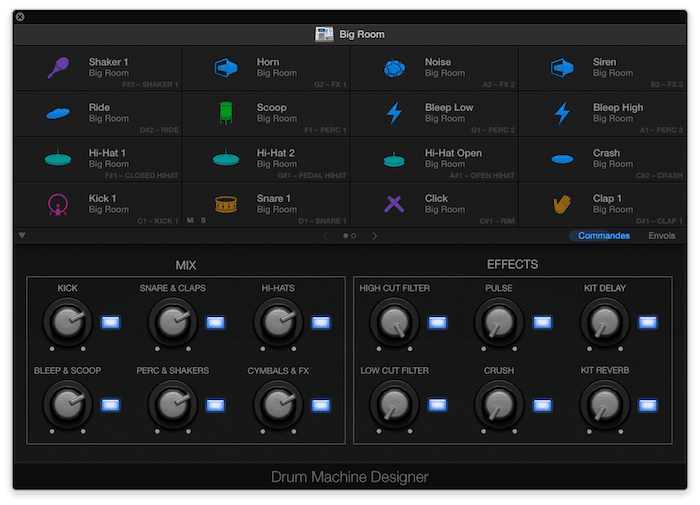This screenshot has height=505, width=700.
Task: Select the Ride cymbal icon
Action: (x=58, y=113)
